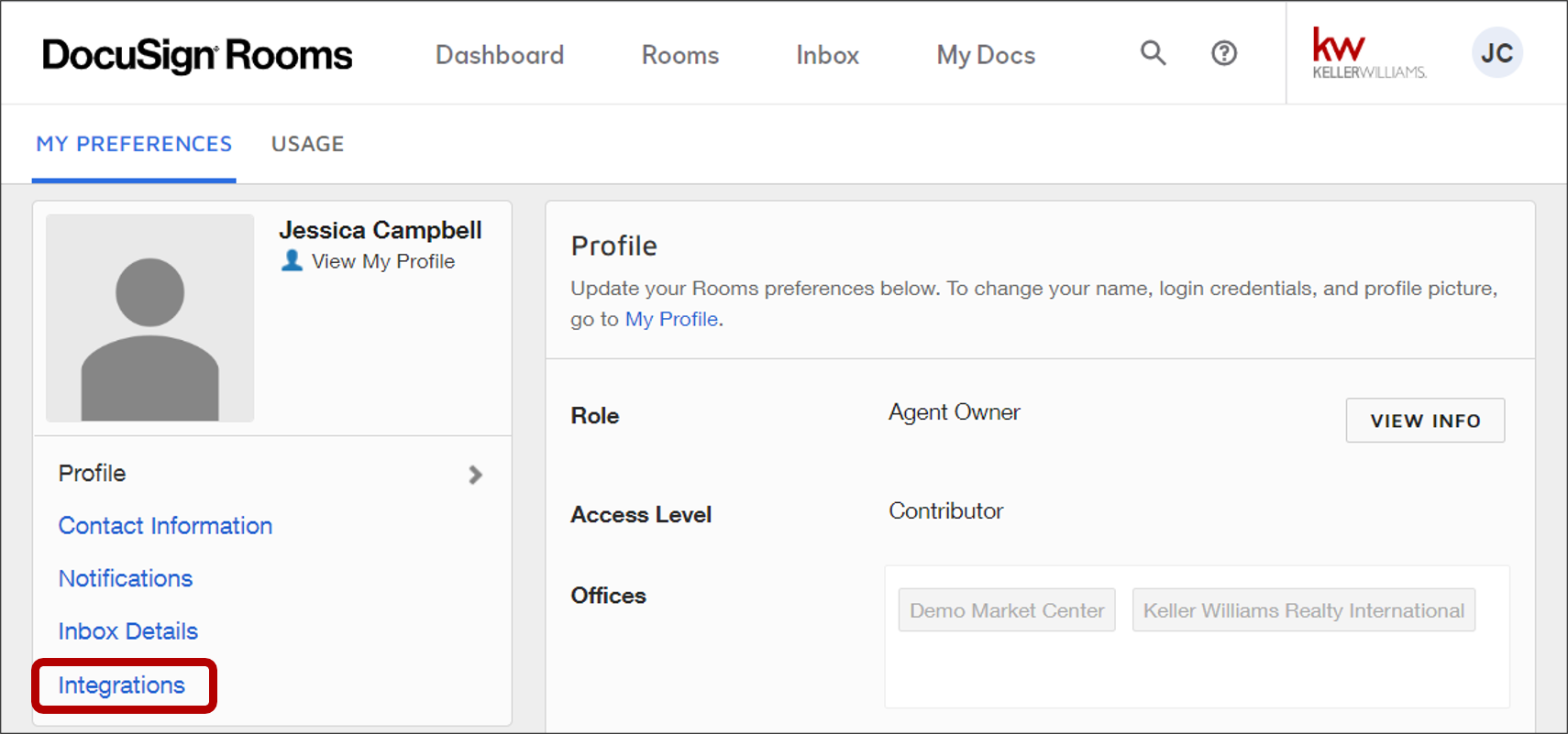Open the Inbox page

click(x=828, y=55)
